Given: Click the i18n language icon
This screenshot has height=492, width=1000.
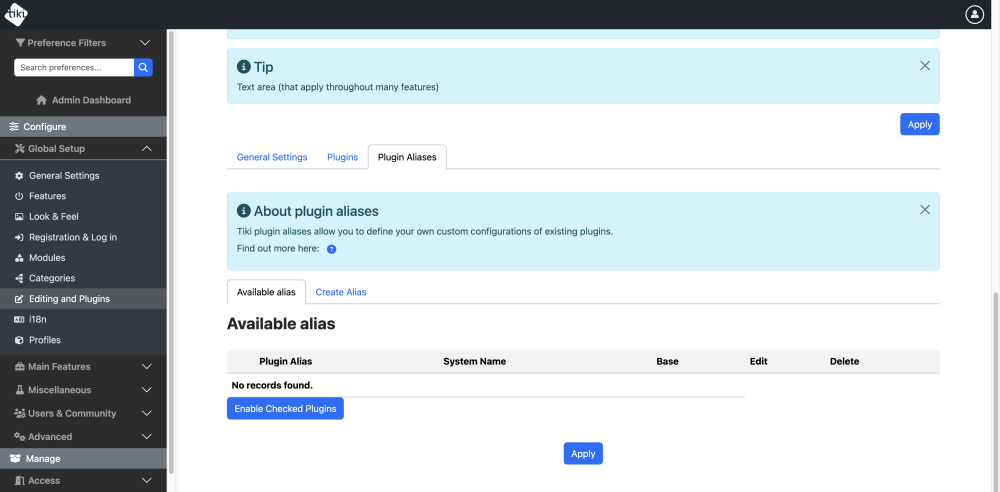Looking at the screenshot, I should coord(19,320).
